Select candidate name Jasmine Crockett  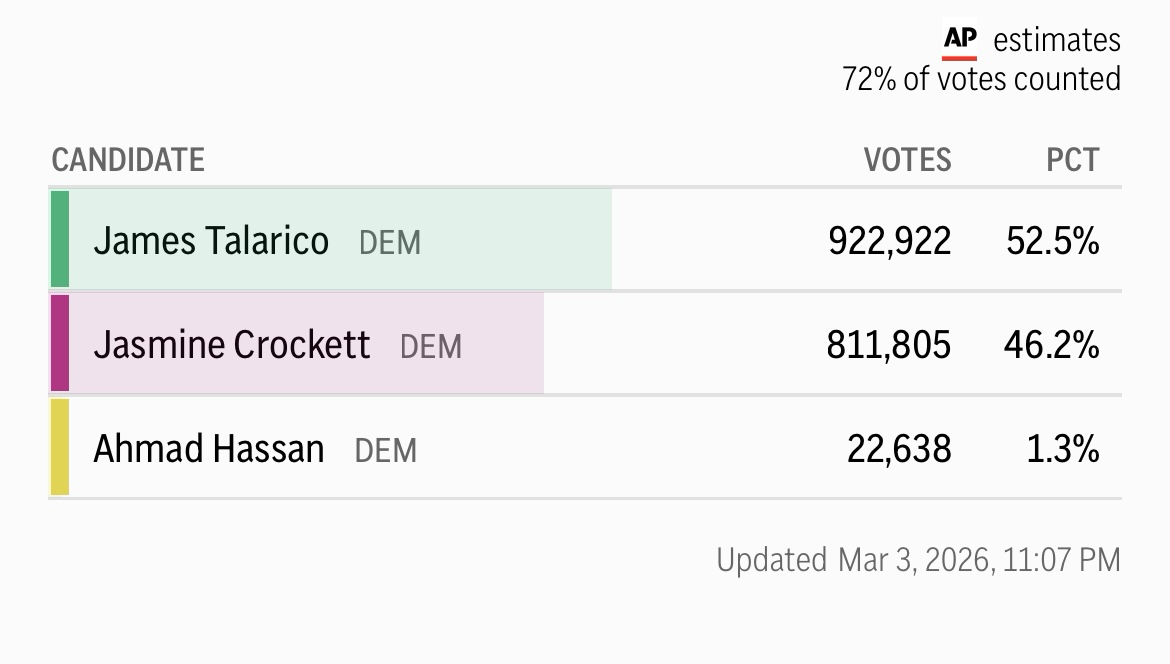tap(231, 345)
